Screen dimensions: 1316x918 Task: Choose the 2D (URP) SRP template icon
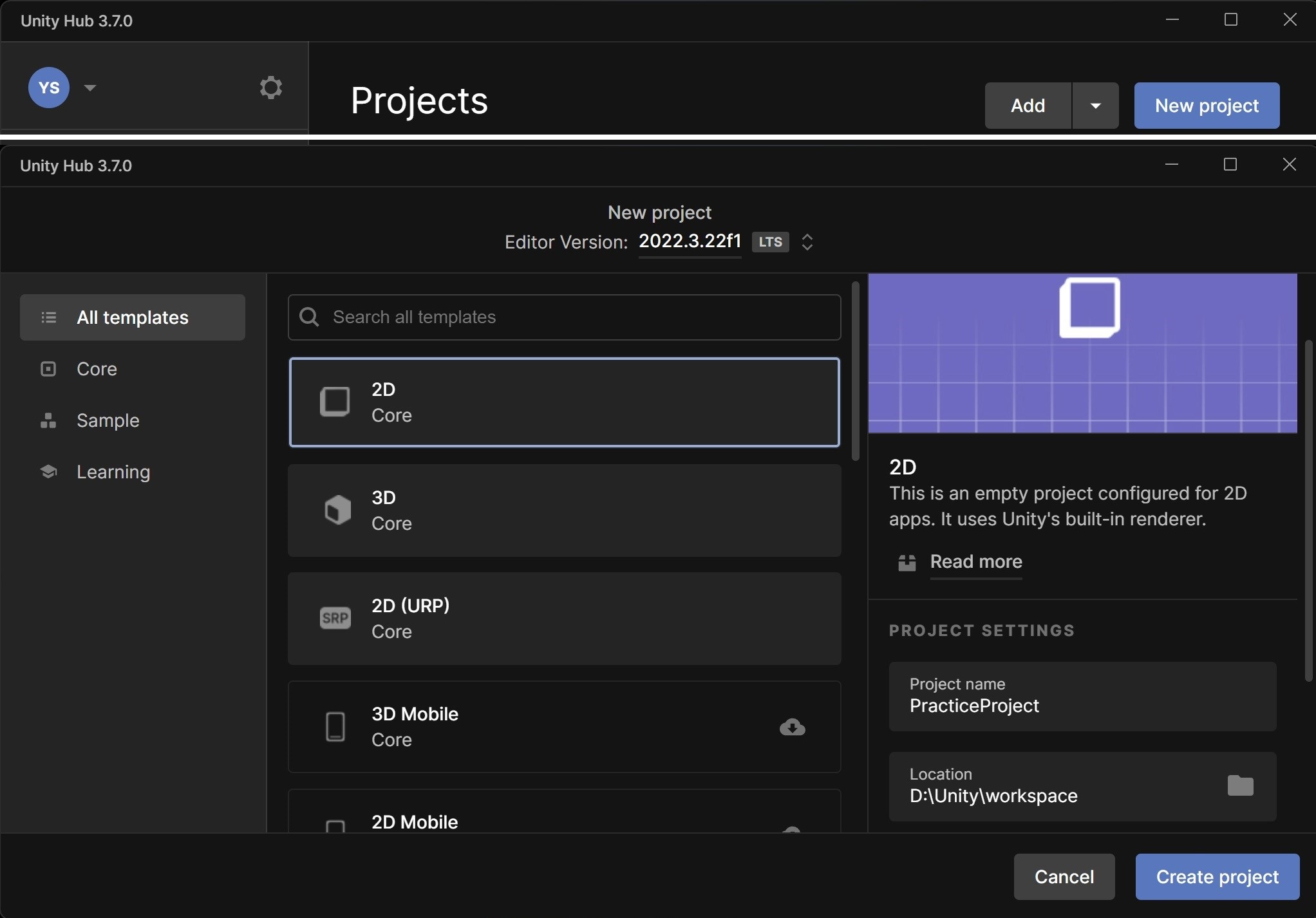pos(335,618)
